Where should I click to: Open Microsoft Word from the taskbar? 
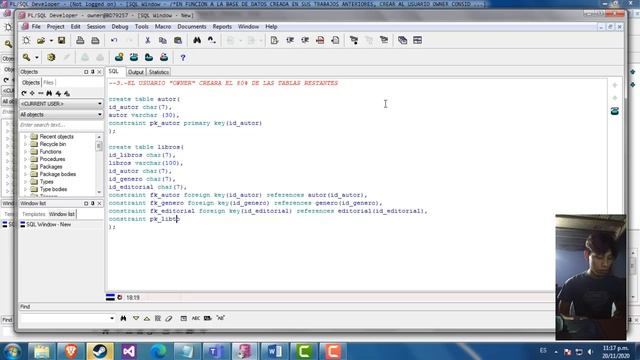[274, 351]
